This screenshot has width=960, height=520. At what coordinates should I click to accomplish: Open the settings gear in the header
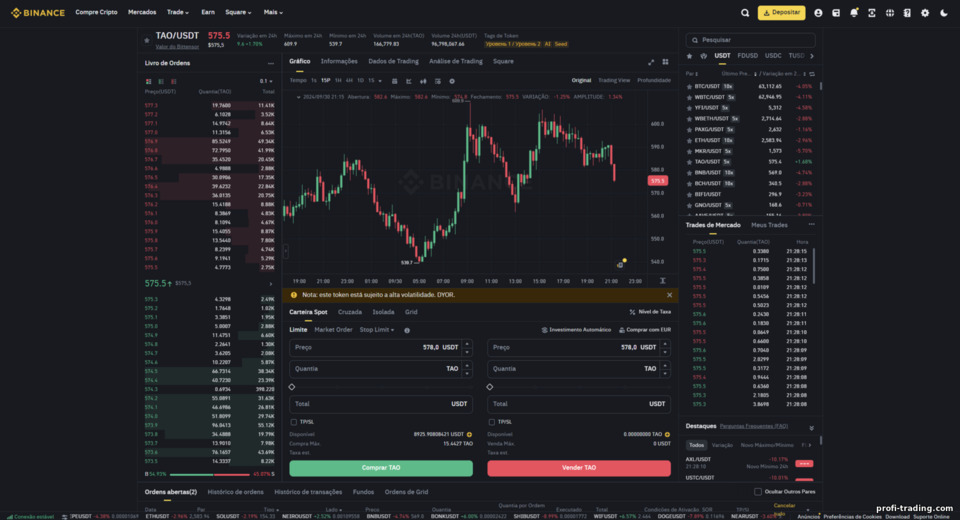coord(925,13)
